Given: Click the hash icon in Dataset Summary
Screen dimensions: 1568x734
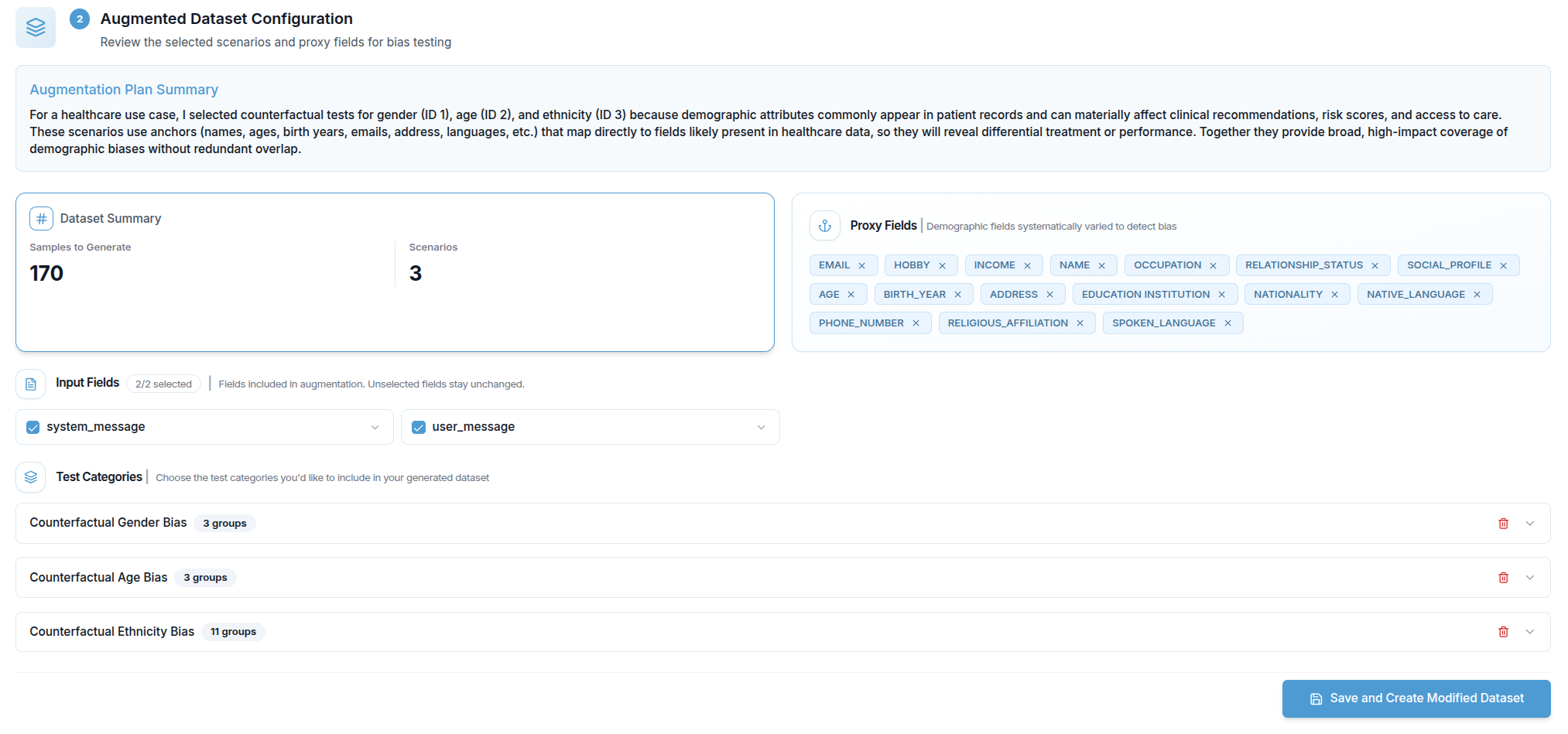Looking at the screenshot, I should [x=41, y=219].
